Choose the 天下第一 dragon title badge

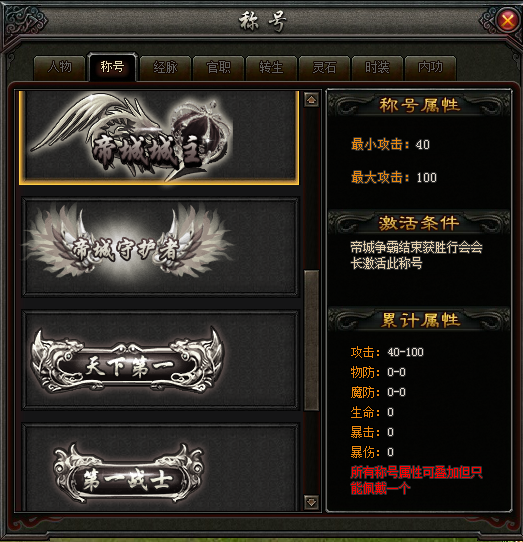[160, 360]
